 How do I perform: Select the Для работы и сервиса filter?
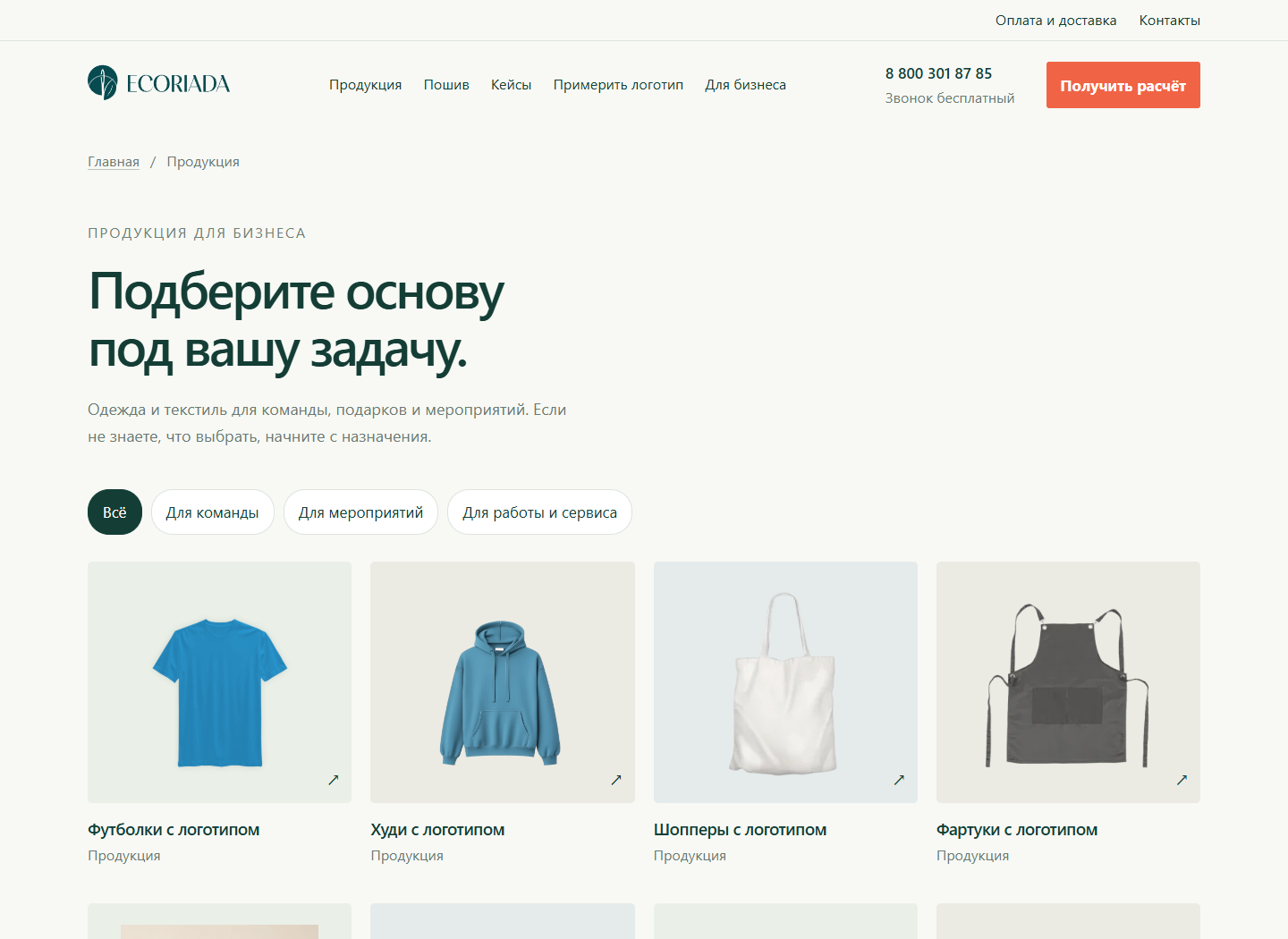539,512
